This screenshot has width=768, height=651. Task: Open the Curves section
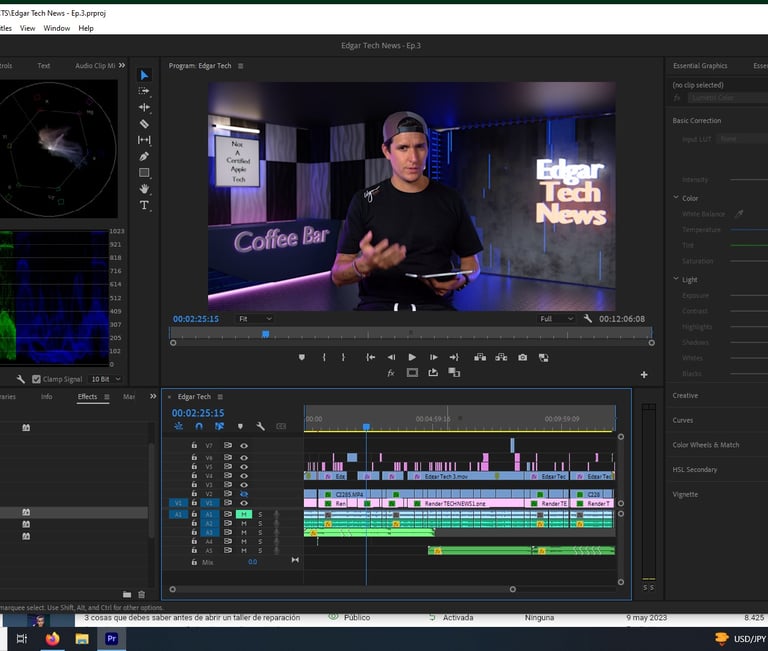pos(683,420)
